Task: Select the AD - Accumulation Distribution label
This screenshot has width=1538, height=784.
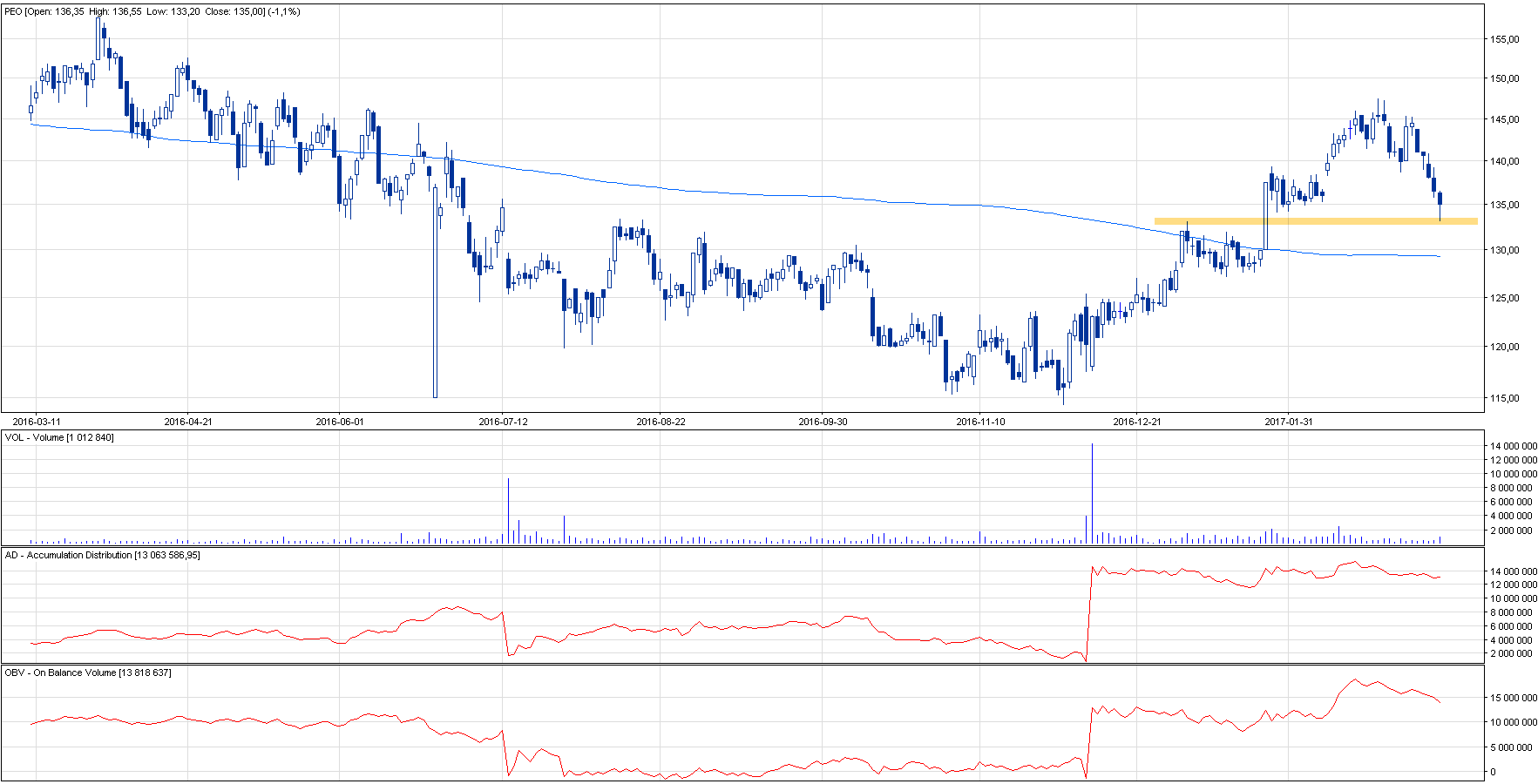Action: point(102,555)
